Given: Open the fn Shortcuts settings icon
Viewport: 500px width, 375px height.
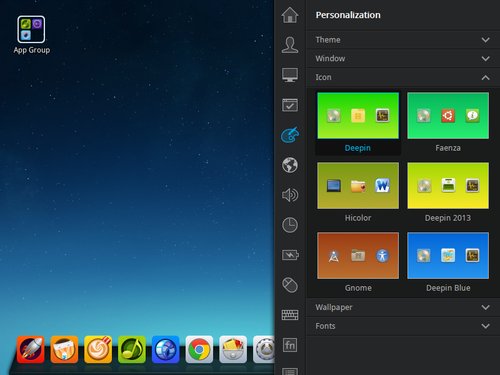Looking at the screenshot, I should point(290,345).
